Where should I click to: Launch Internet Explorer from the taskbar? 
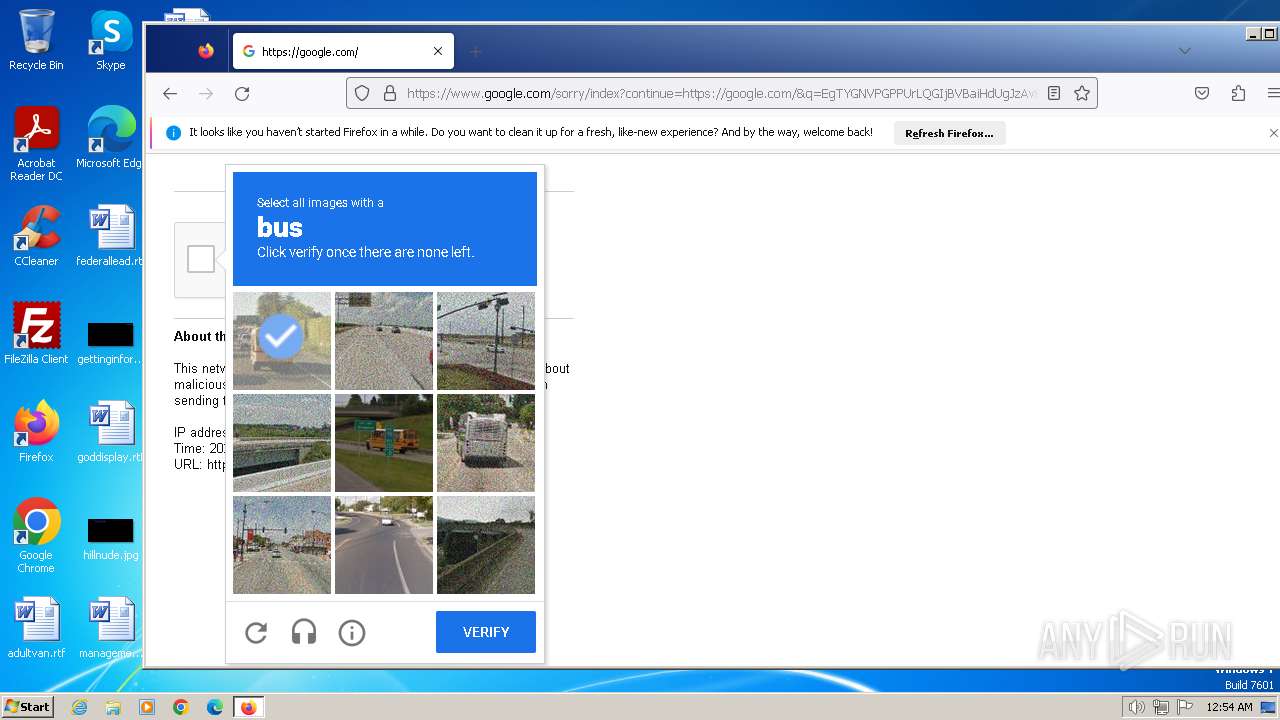point(79,707)
